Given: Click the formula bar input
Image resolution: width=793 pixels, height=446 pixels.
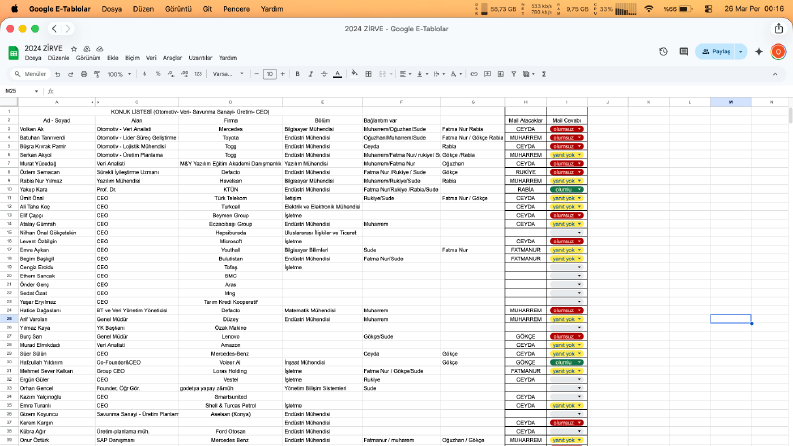Looking at the screenshot, I should 420,92.
